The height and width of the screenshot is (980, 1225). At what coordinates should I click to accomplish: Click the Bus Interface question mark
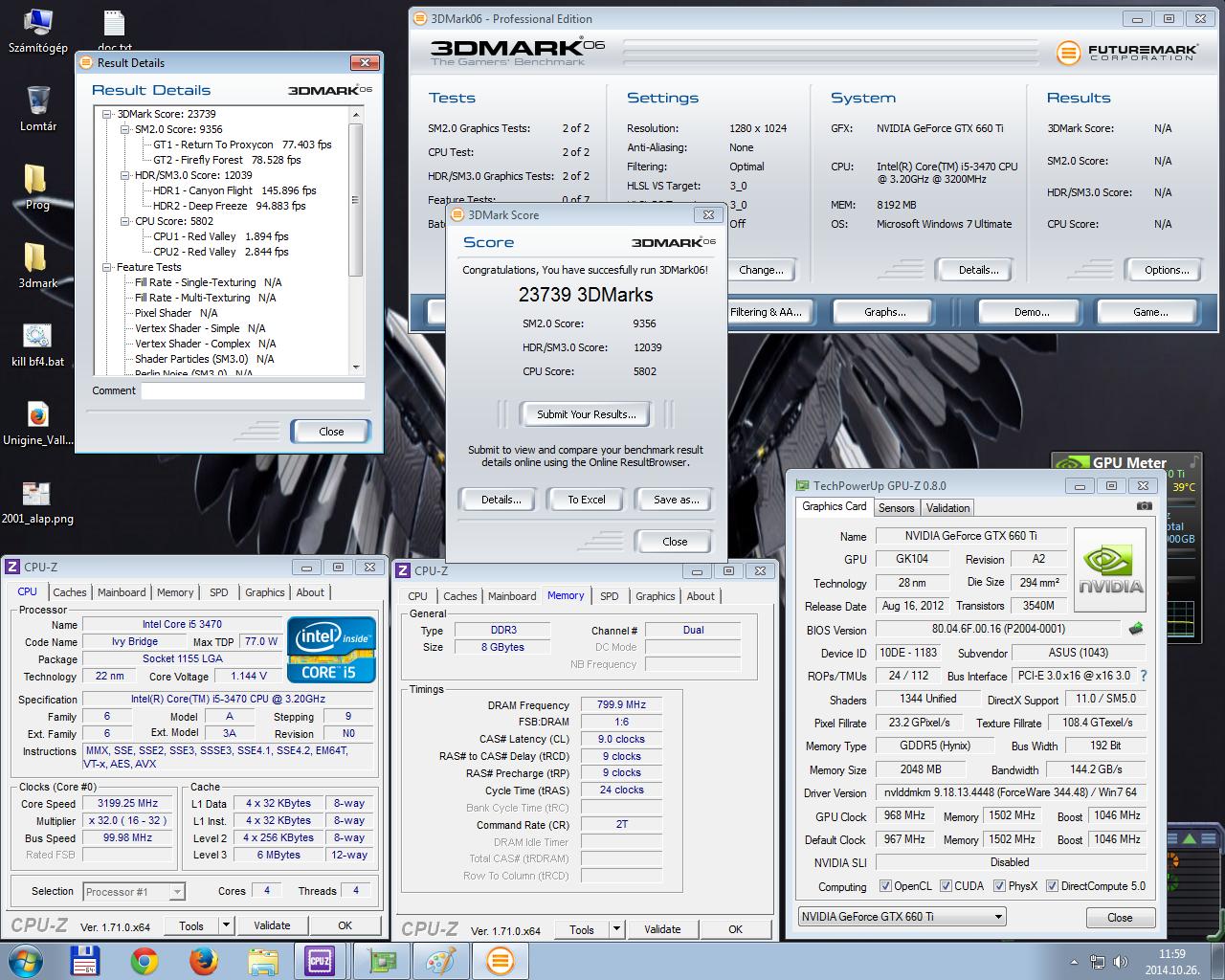tap(1144, 676)
